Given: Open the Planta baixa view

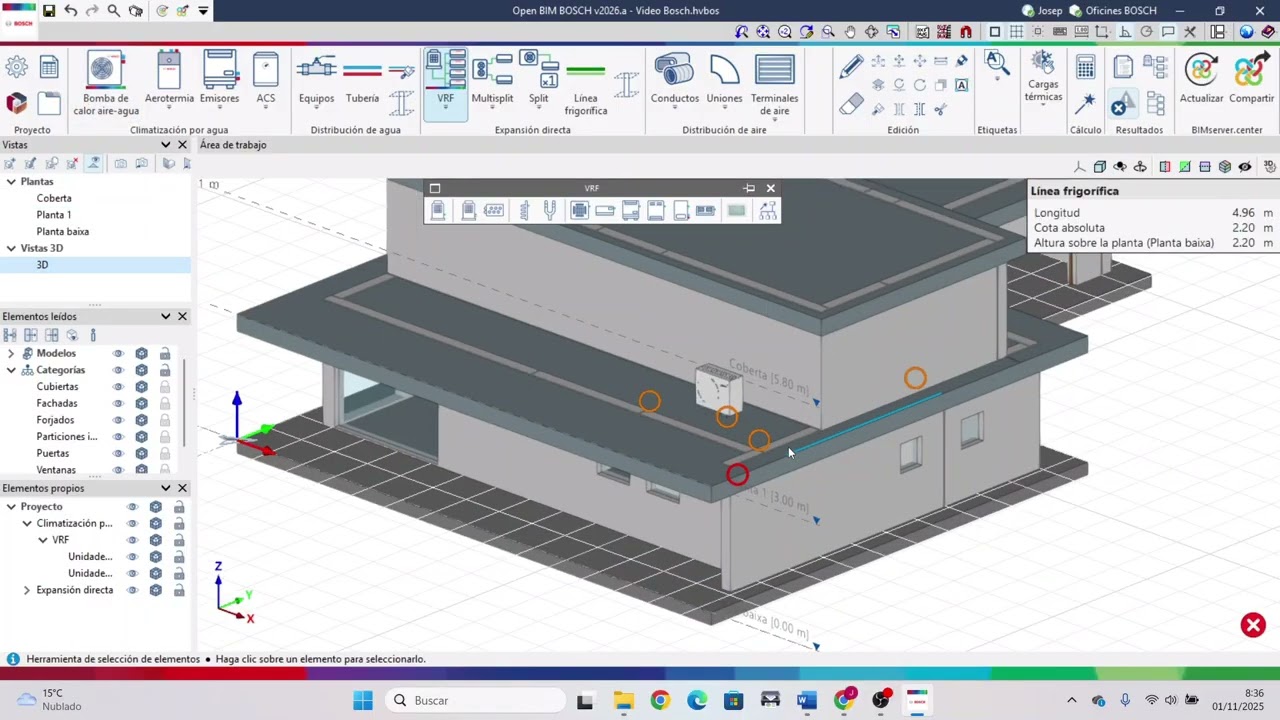Looking at the screenshot, I should coord(62,231).
